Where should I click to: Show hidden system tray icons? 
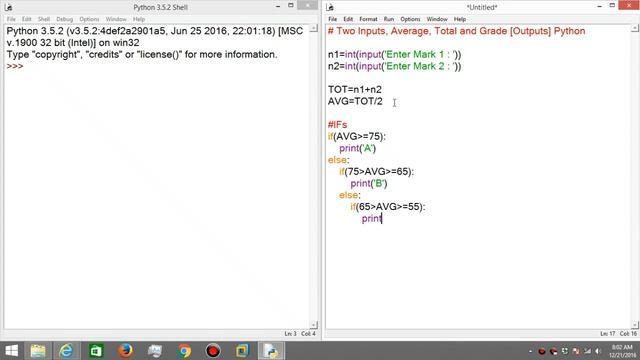530,351
